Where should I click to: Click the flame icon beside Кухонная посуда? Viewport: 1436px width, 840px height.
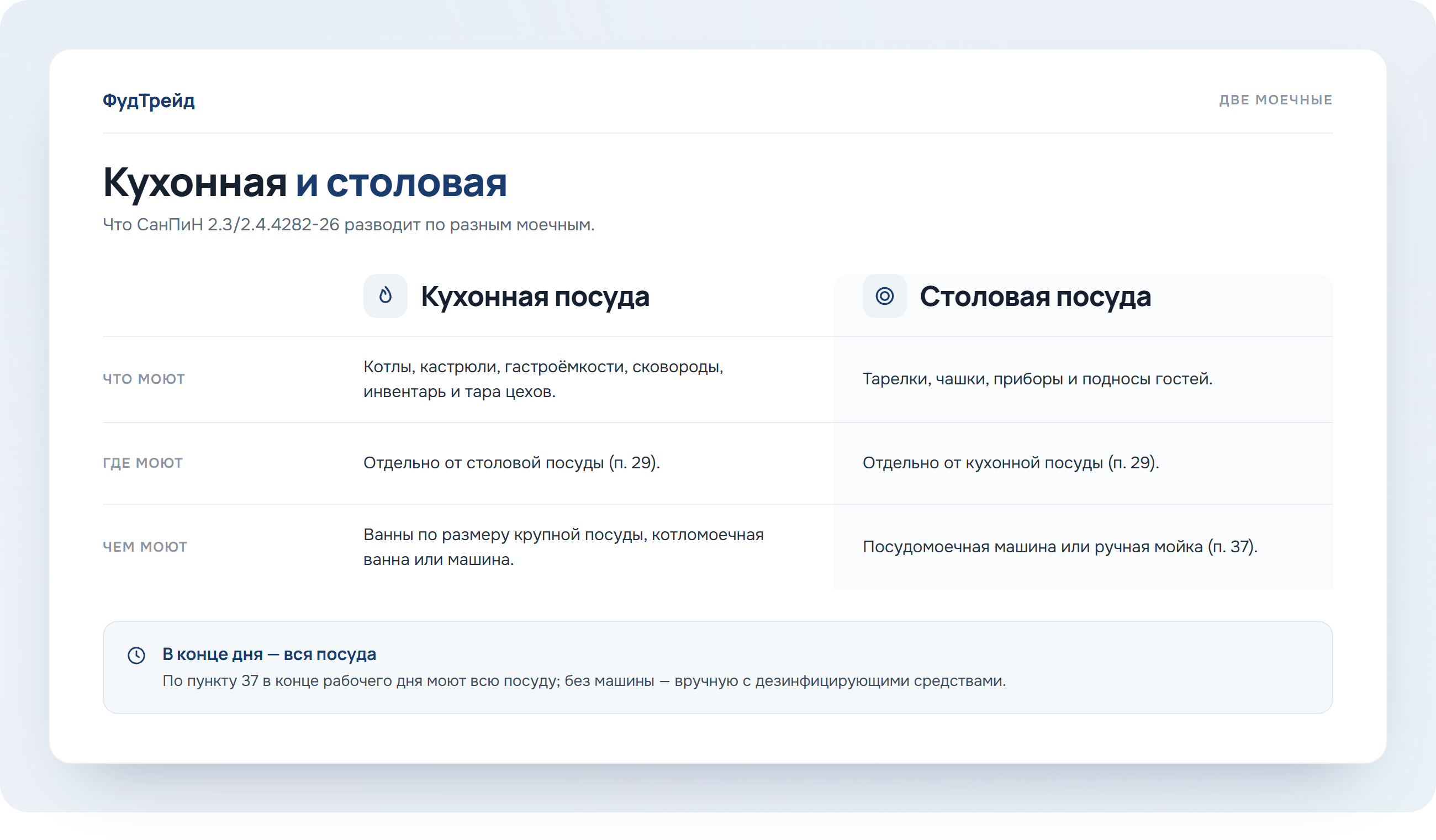[x=385, y=296]
